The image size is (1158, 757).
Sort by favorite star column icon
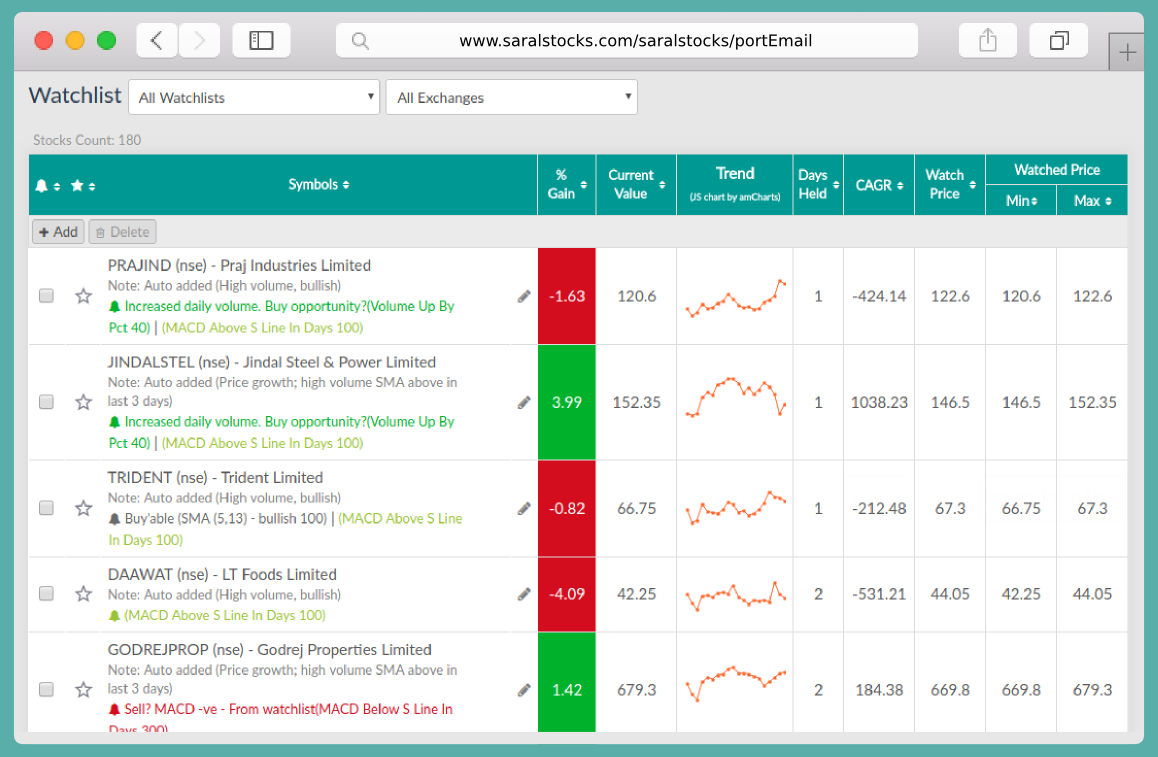pyautogui.click(x=83, y=185)
